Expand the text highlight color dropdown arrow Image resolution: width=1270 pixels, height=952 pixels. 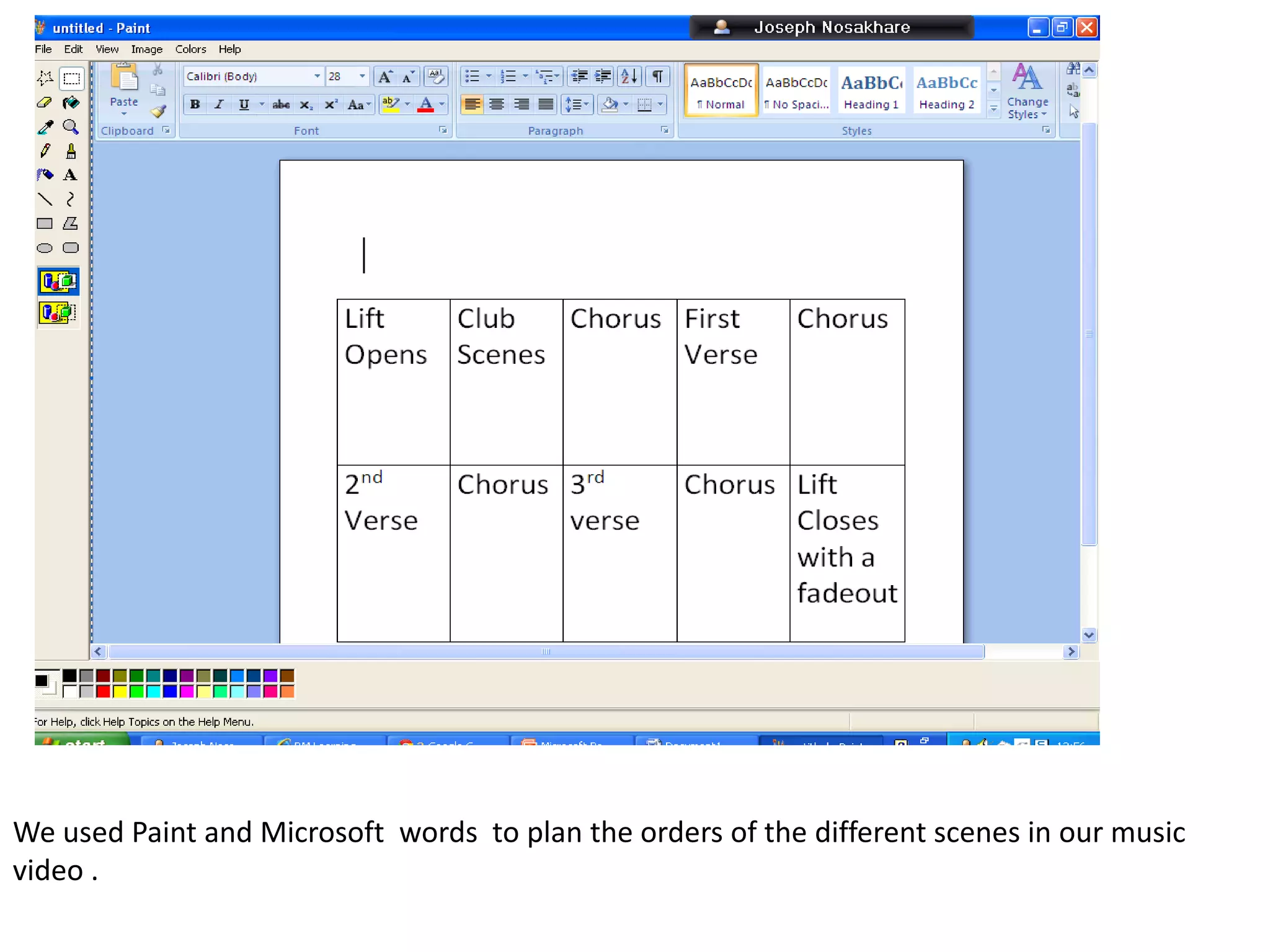point(407,105)
